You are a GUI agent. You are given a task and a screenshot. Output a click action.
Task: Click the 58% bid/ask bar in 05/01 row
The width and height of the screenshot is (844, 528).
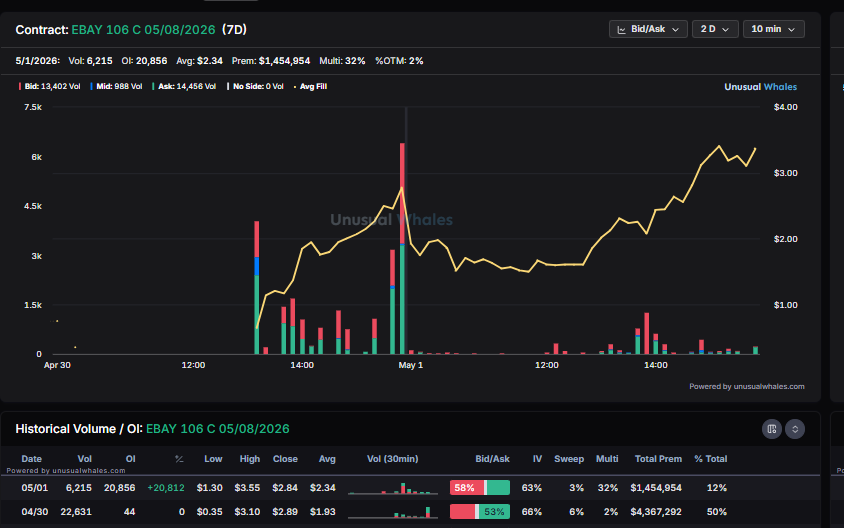480,488
